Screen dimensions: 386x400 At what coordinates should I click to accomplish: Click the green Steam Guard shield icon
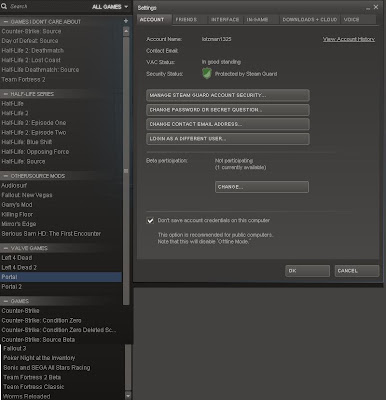(207, 73)
